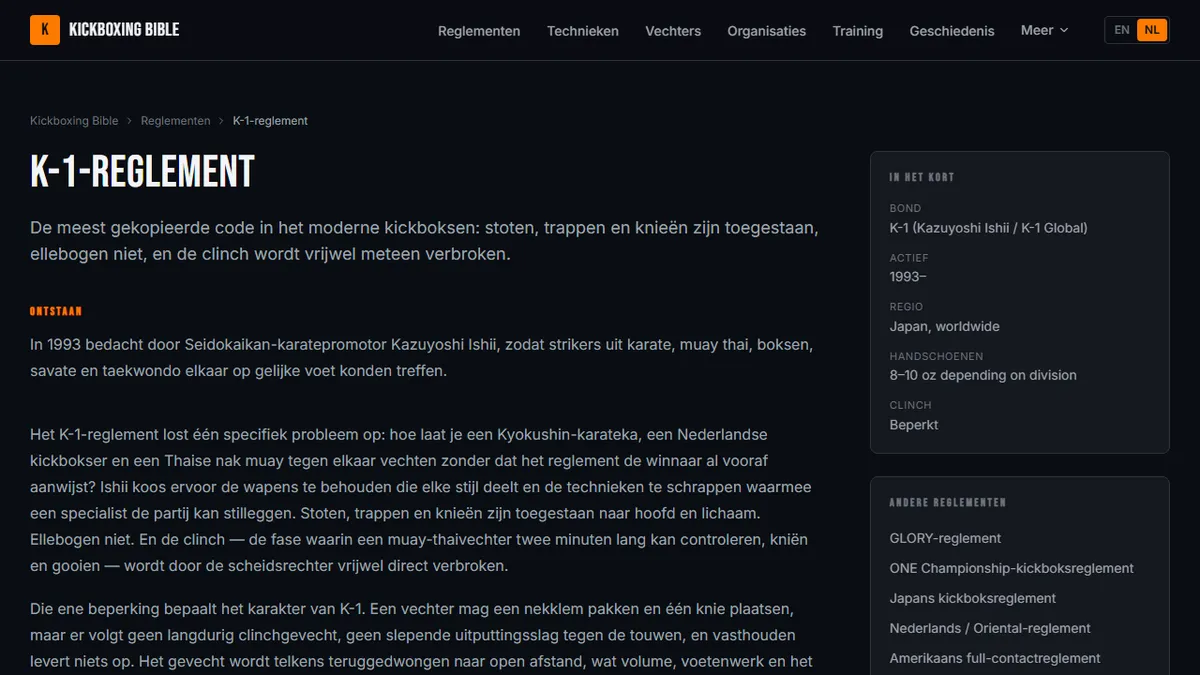Select Organisaties in the top navigation
This screenshot has width=1200, height=675.
pos(767,31)
